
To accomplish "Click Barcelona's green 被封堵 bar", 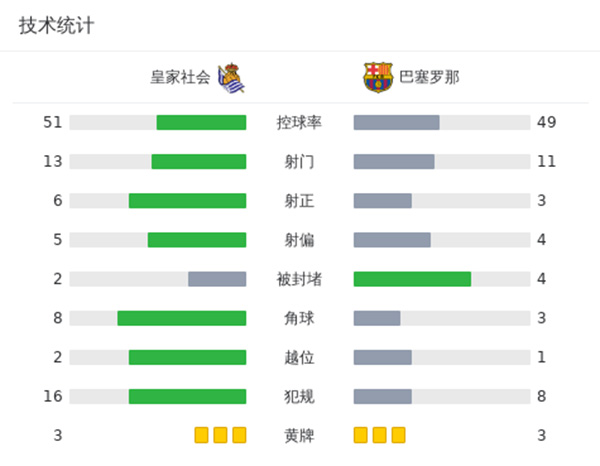I will pyautogui.click(x=412, y=279).
